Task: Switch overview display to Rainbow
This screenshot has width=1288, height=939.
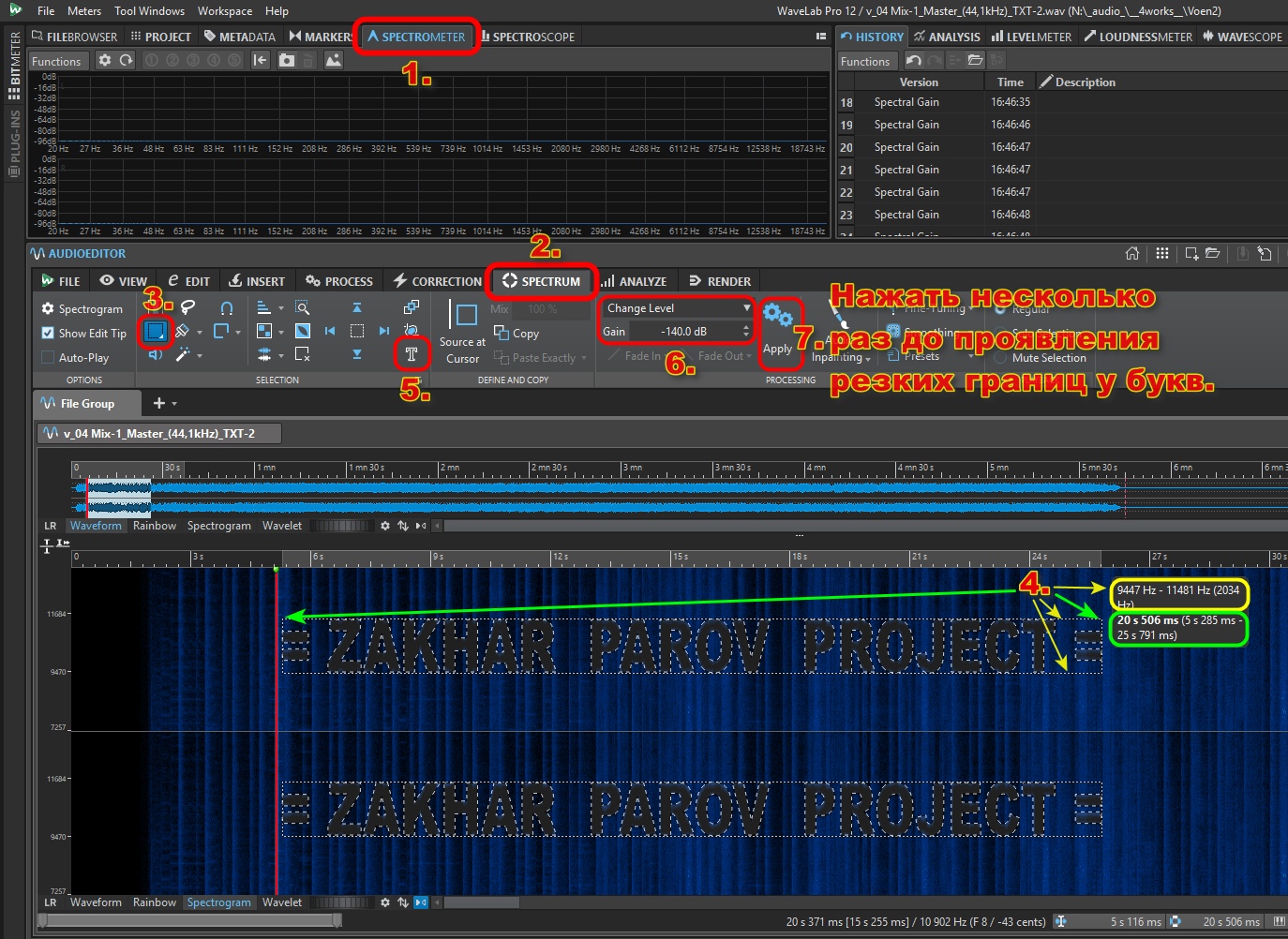Action: tap(155, 526)
